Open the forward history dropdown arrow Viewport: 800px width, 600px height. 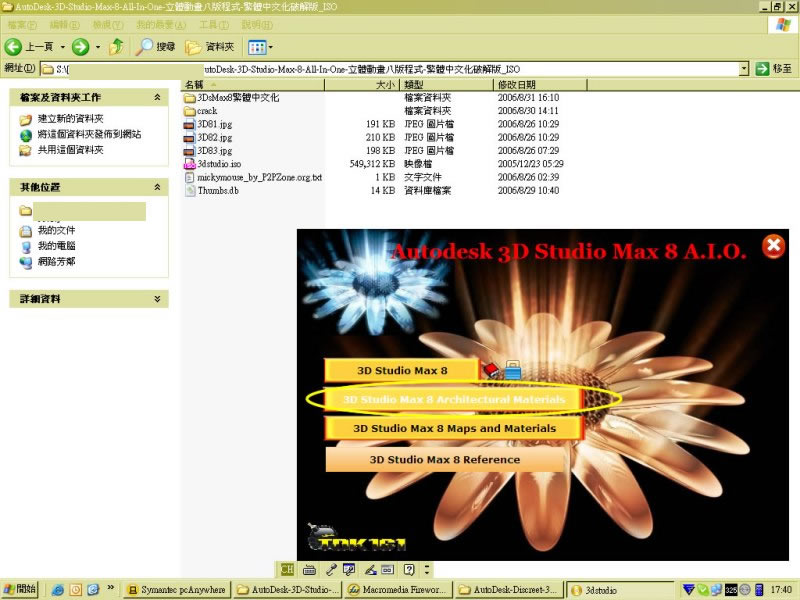coord(97,47)
